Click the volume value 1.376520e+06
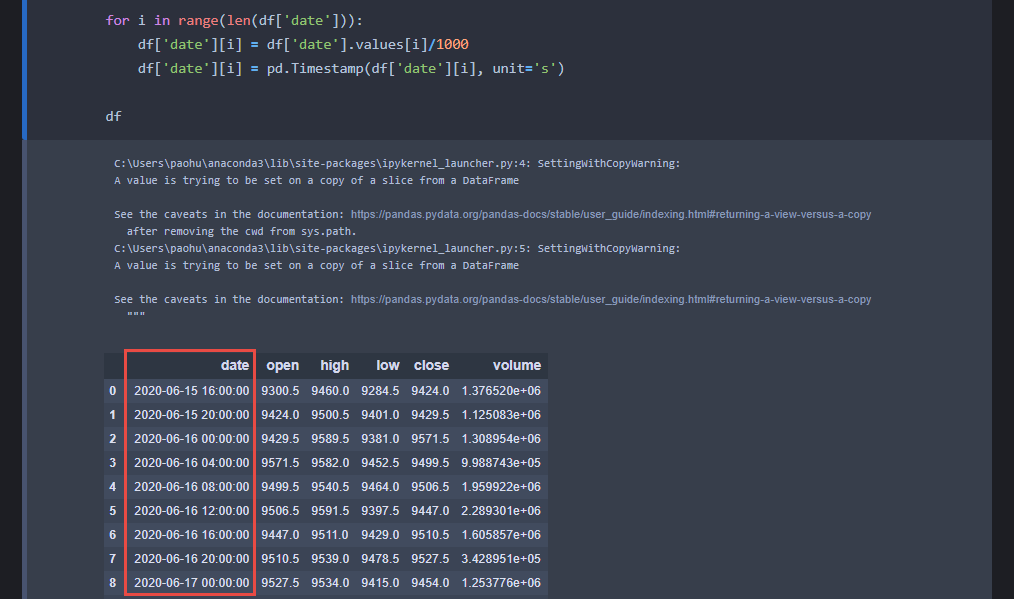1014x599 pixels. 500,390
